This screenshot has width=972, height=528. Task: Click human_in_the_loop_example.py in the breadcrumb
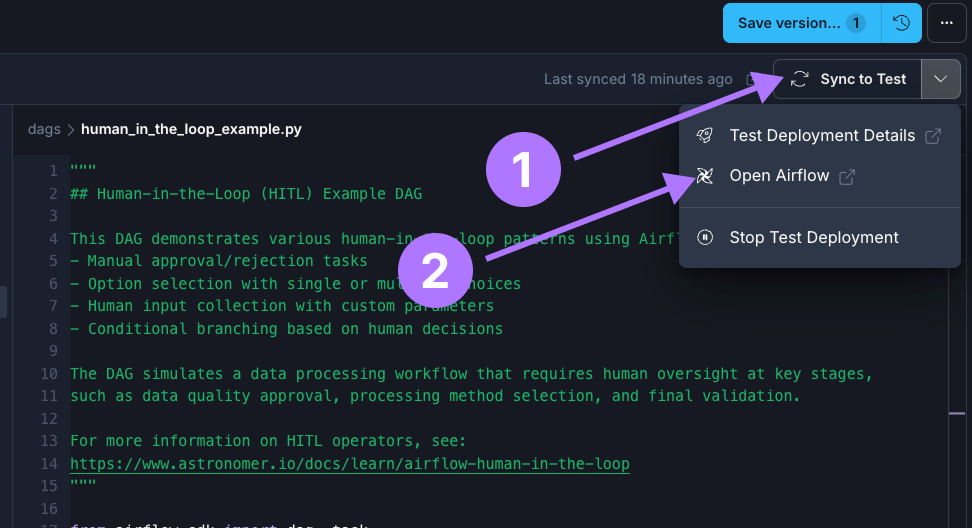(x=191, y=129)
